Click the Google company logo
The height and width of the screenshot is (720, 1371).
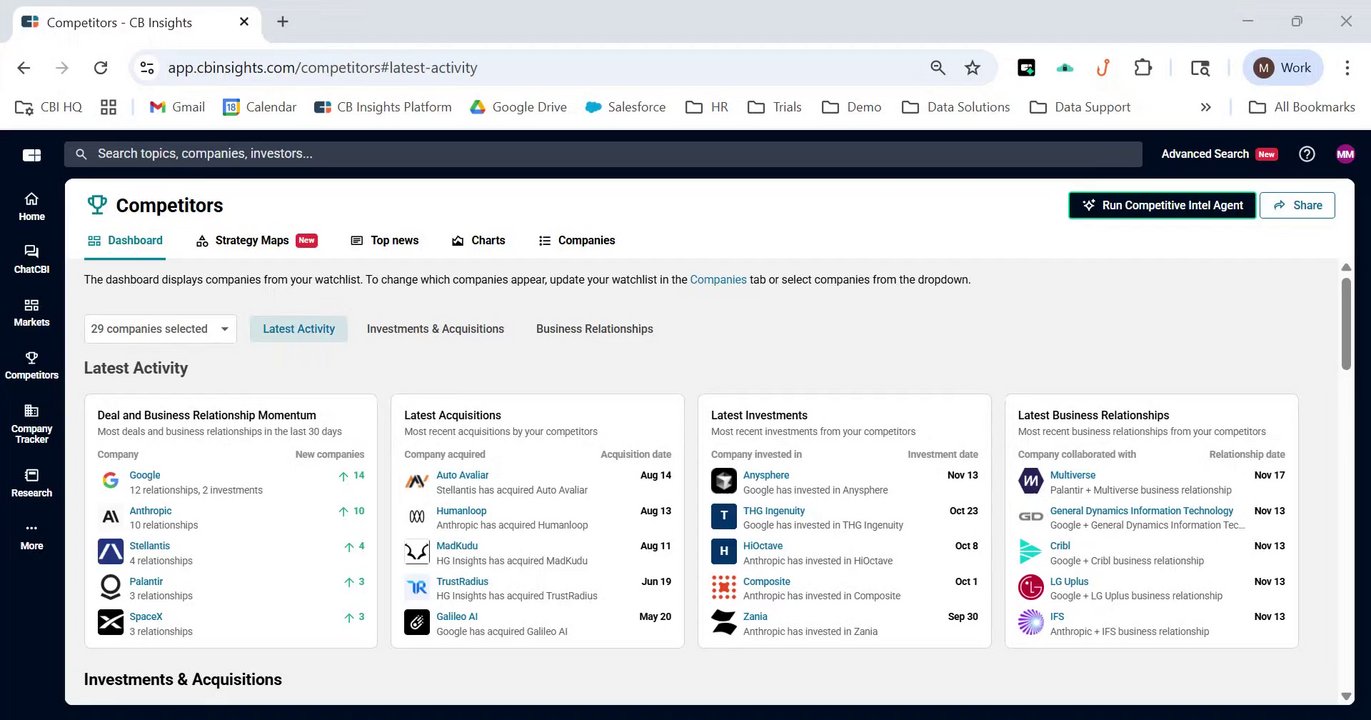[x=110, y=481]
